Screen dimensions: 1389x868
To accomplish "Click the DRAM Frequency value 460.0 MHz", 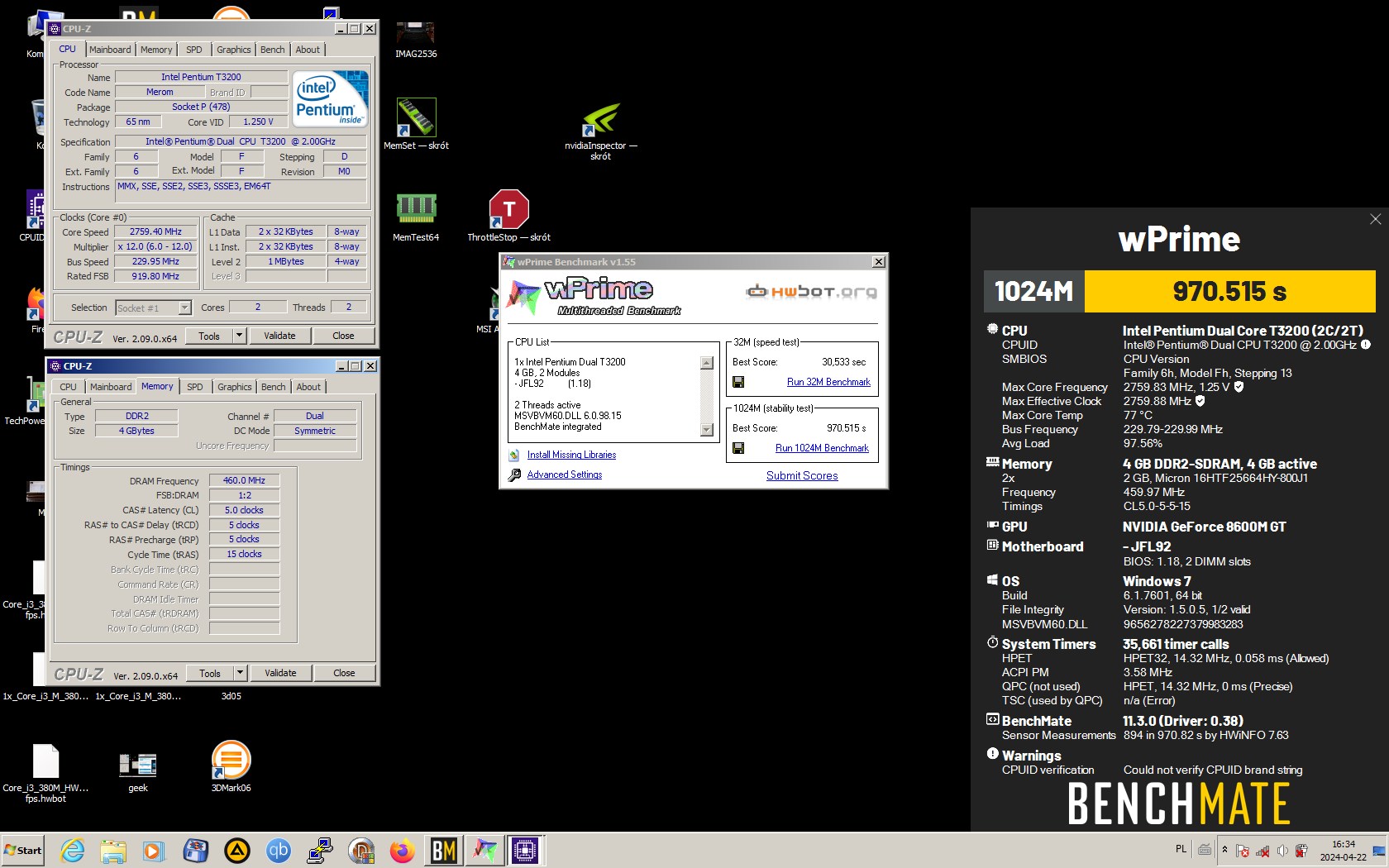I will click(244, 480).
